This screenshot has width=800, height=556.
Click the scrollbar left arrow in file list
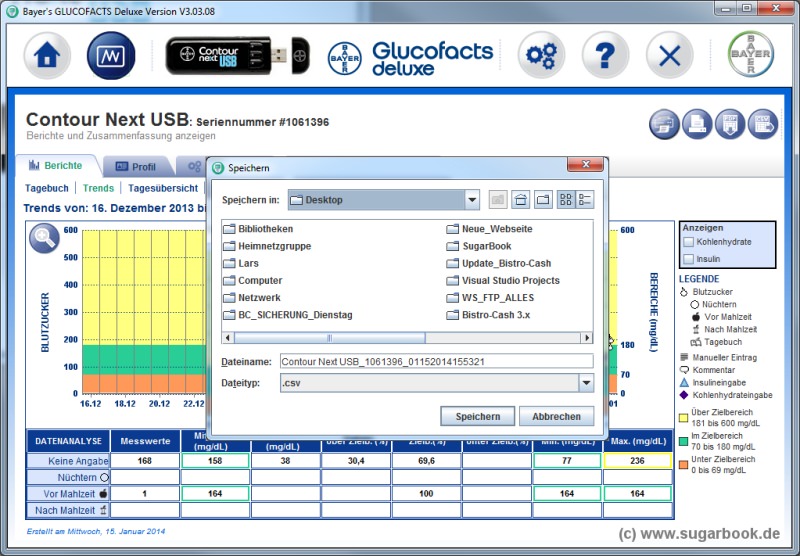coord(228,338)
